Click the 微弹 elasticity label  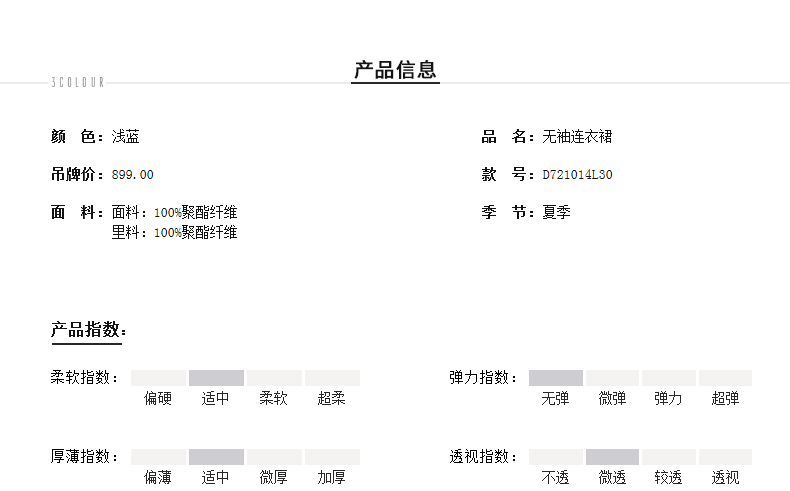click(612, 398)
